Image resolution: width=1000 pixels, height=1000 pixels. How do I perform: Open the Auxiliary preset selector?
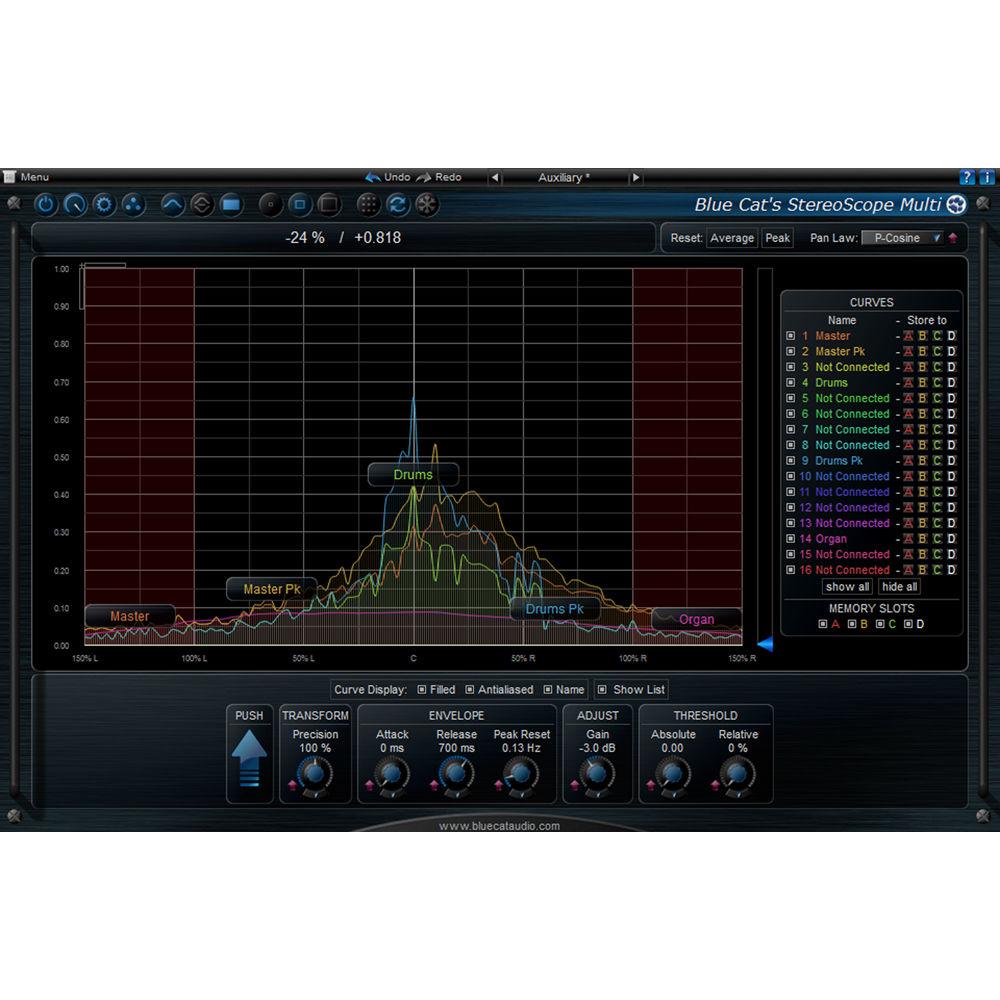click(564, 177)
